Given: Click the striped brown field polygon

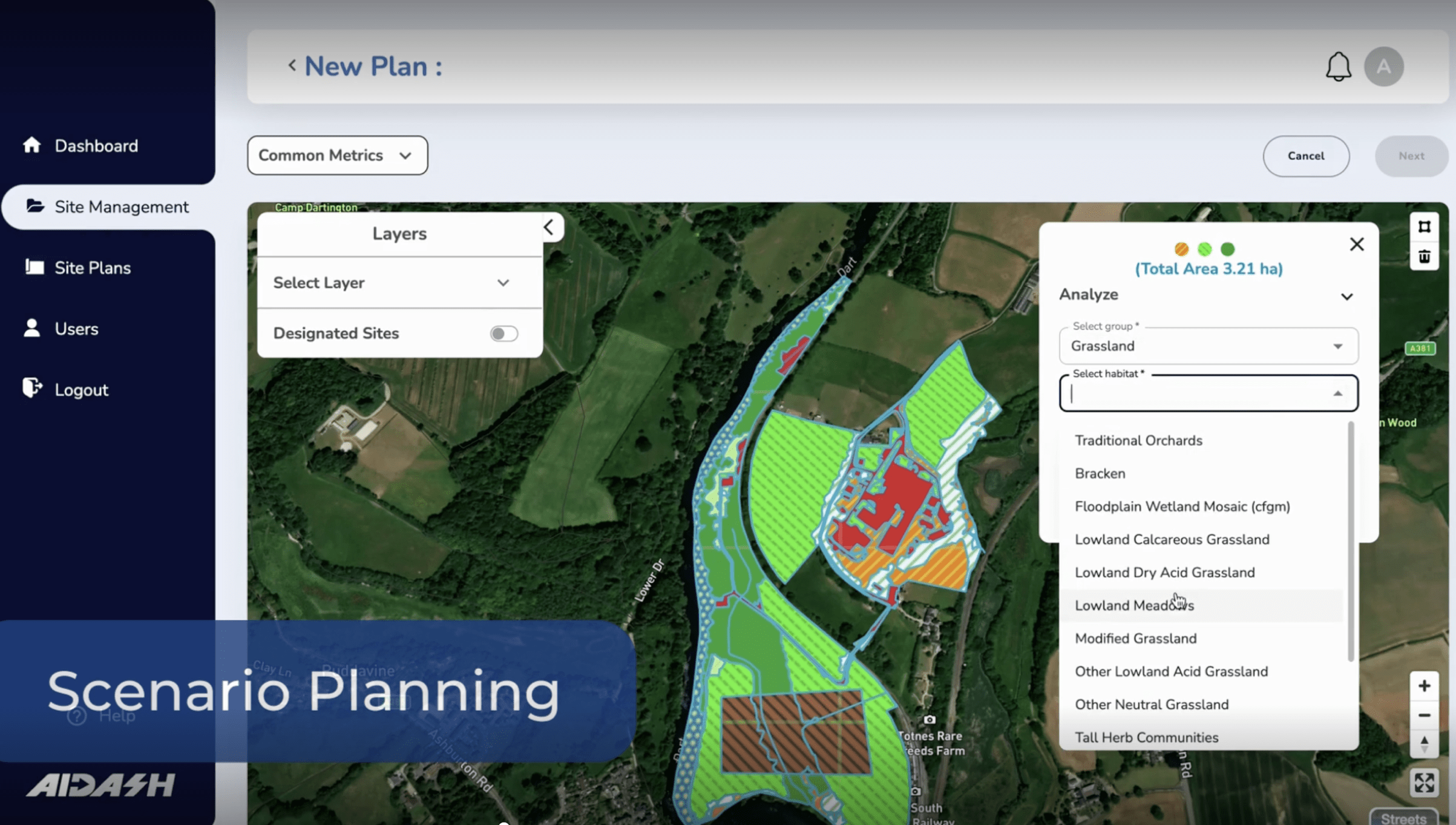Looking at the screenshot, I should [796, 732].
